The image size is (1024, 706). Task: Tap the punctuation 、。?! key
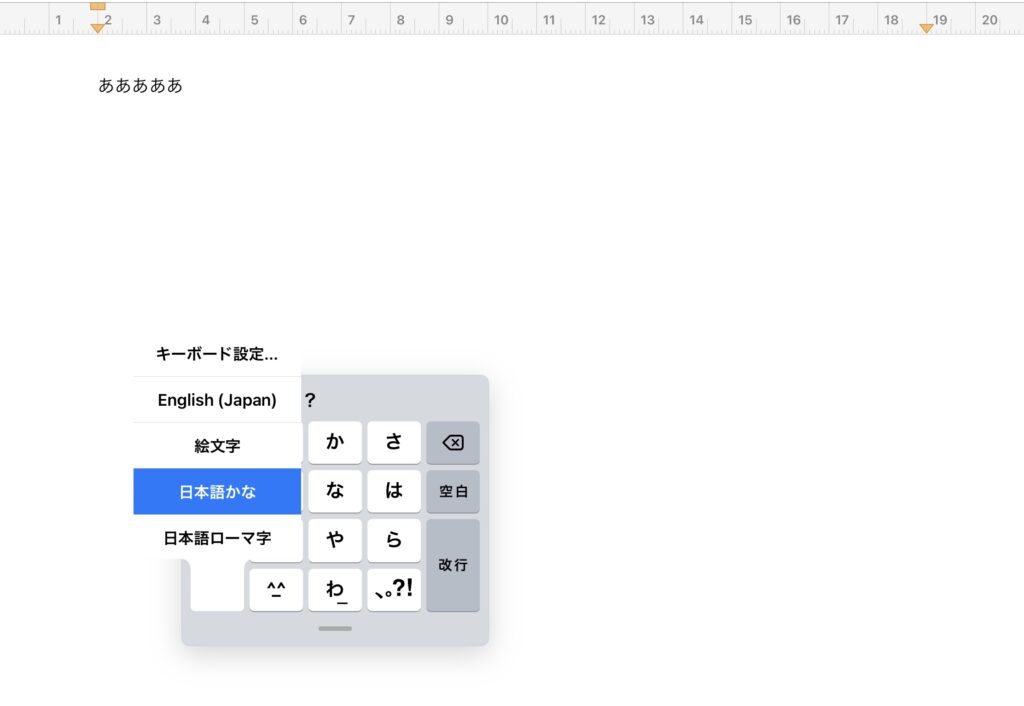pyautogui.click(x=394, y=590)
